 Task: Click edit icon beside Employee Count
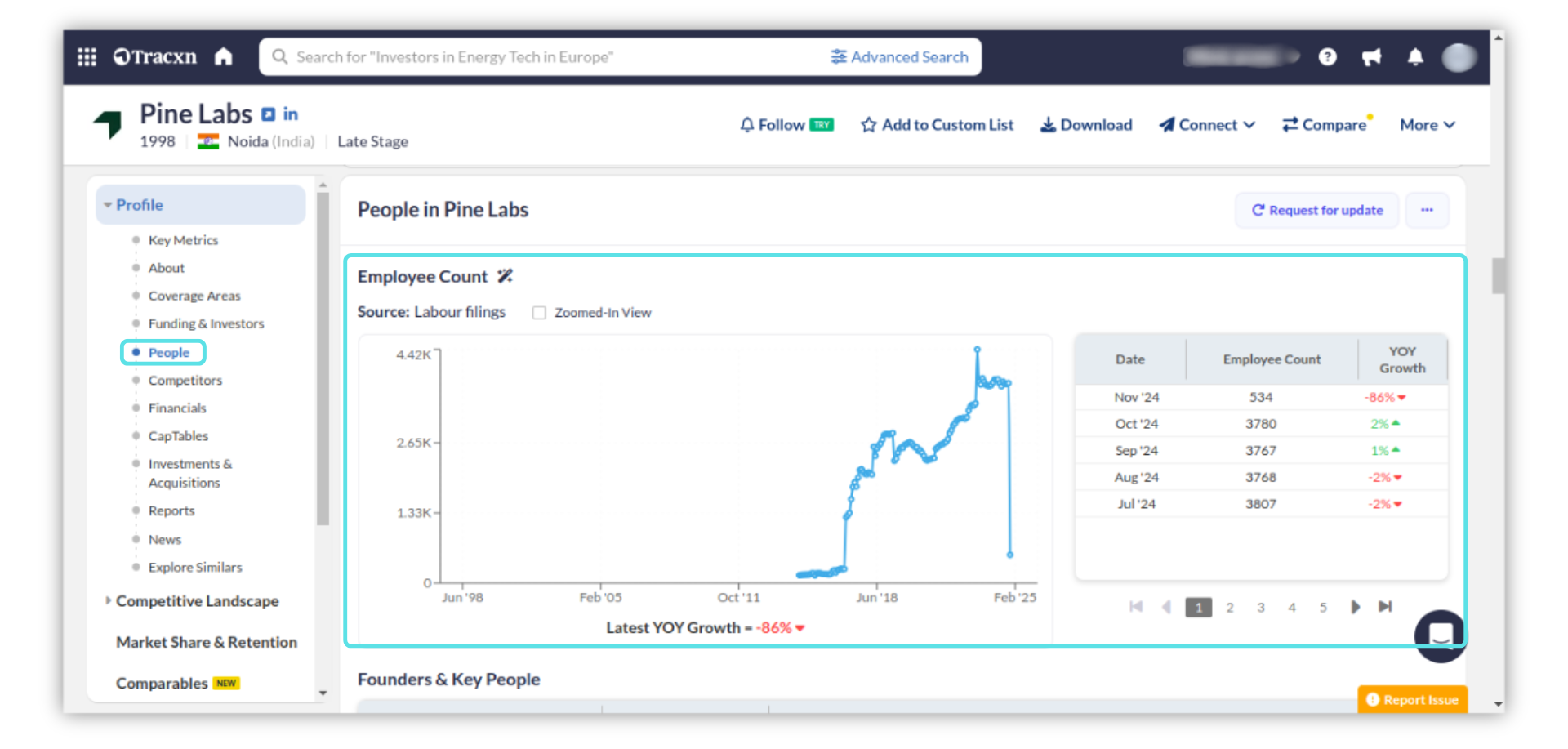click(506, 277)
